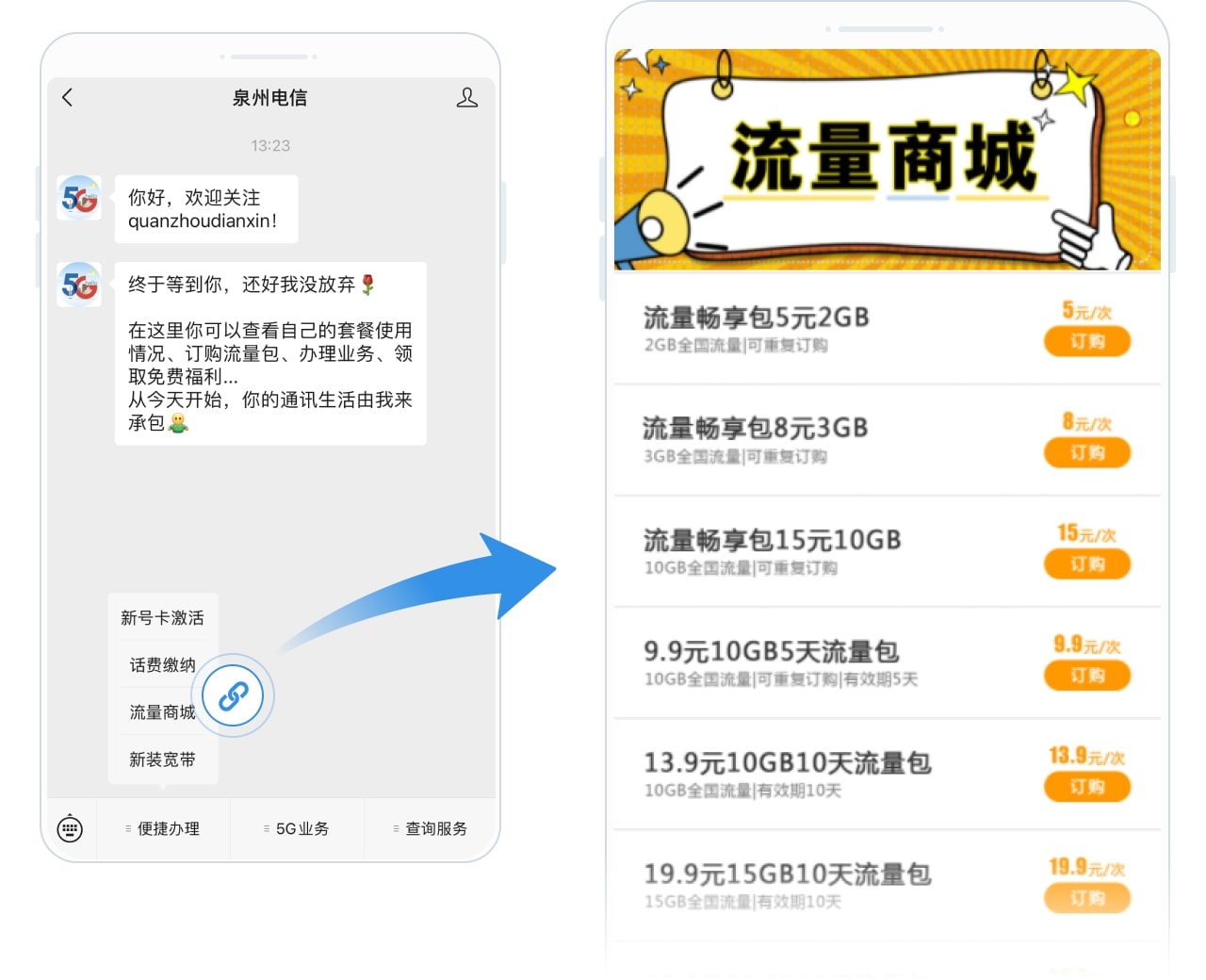Order the 13.9元10GB10天流量包

[1087, 786]
